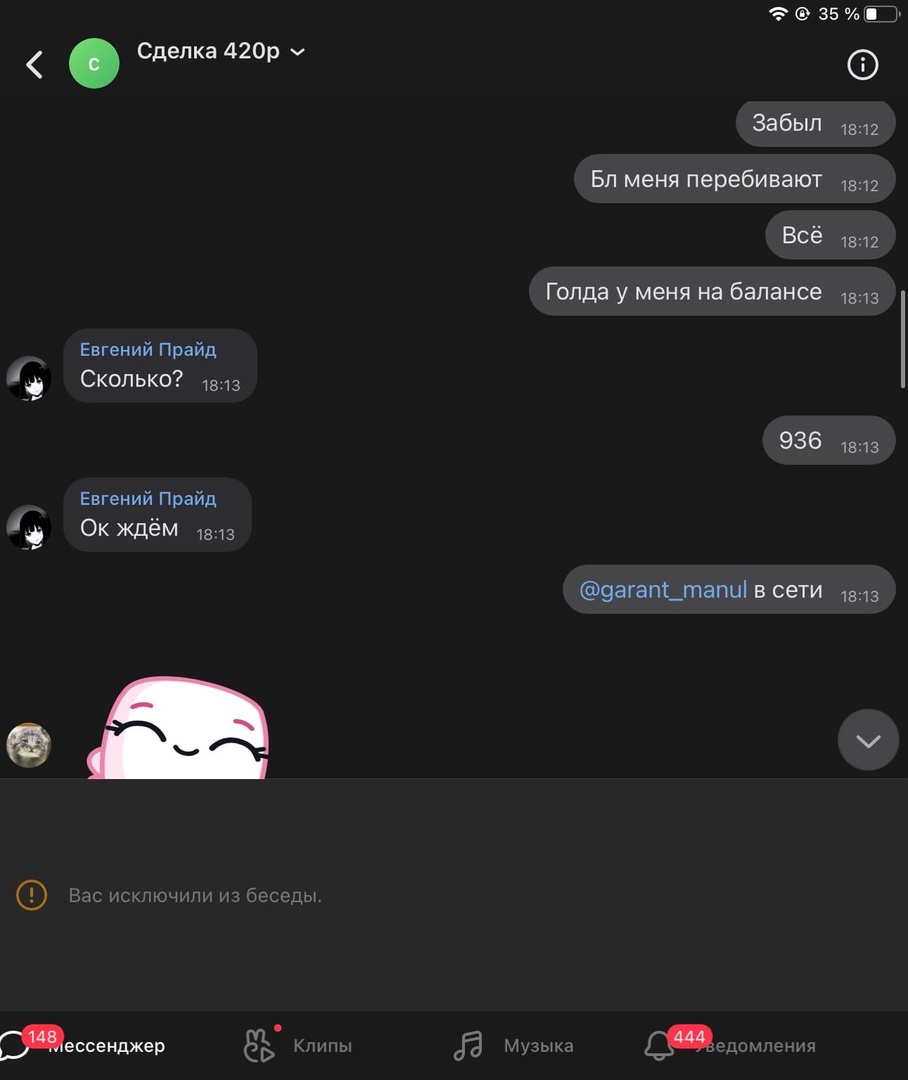Open the Музыка tab

click(x=513, y=1045)
